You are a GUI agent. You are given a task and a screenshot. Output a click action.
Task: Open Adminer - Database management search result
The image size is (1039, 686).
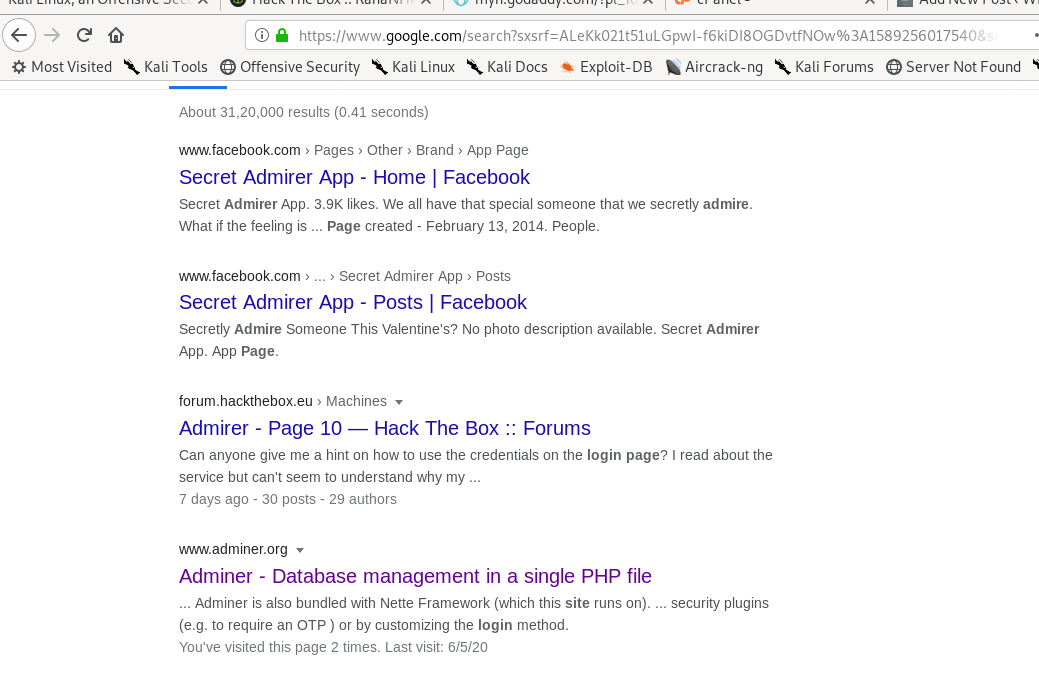(x=415, y=576)
